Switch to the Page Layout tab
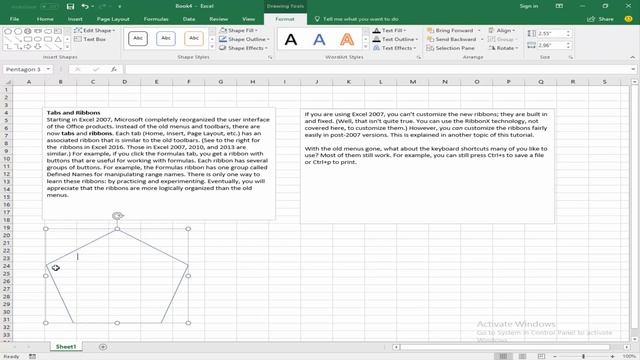 (113, 19)
